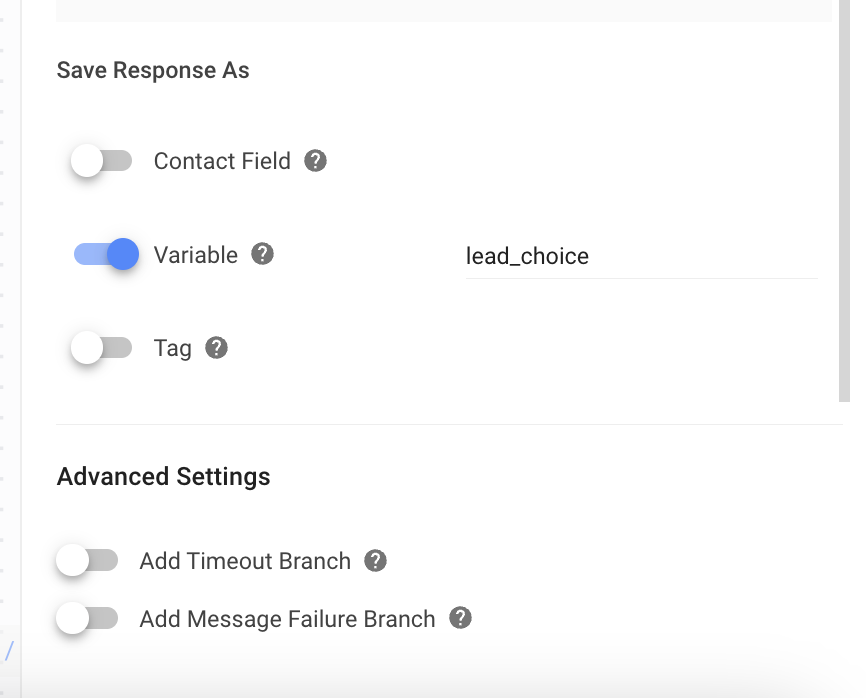Click the question mark next to Variable
866x698 pixels.
(262, 254)
